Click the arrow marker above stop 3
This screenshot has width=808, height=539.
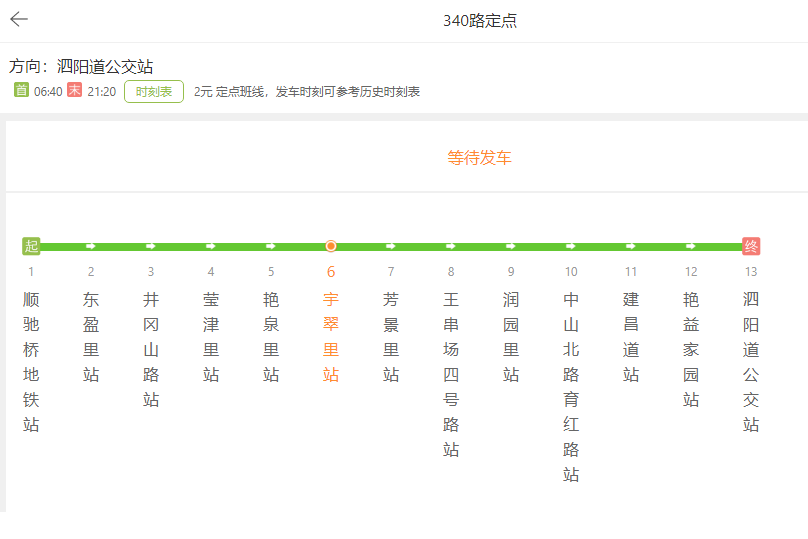(151, 246)
